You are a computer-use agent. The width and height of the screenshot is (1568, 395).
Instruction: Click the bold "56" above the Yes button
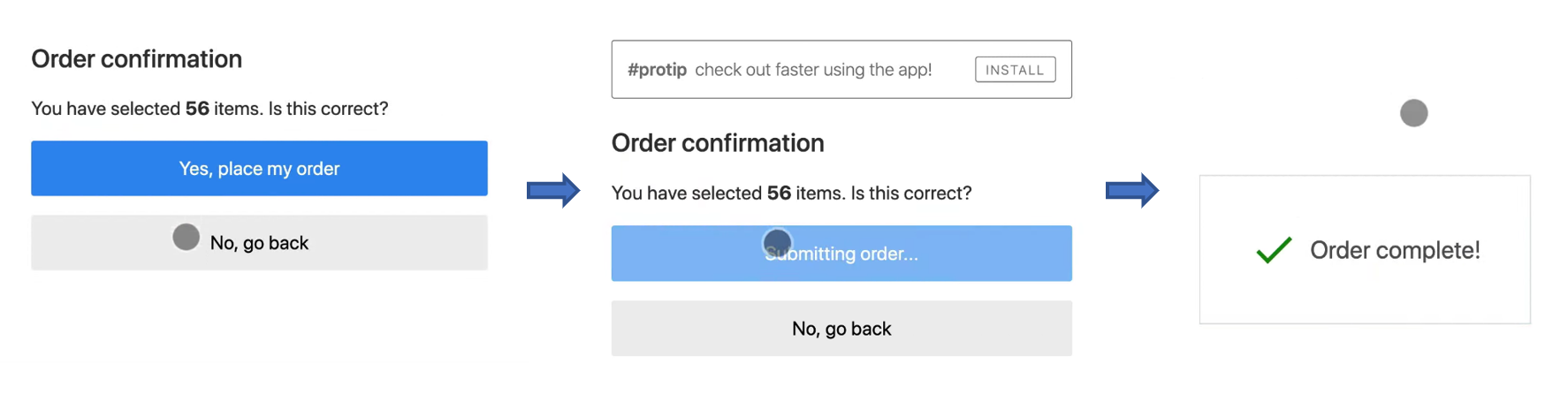[197, 109]
